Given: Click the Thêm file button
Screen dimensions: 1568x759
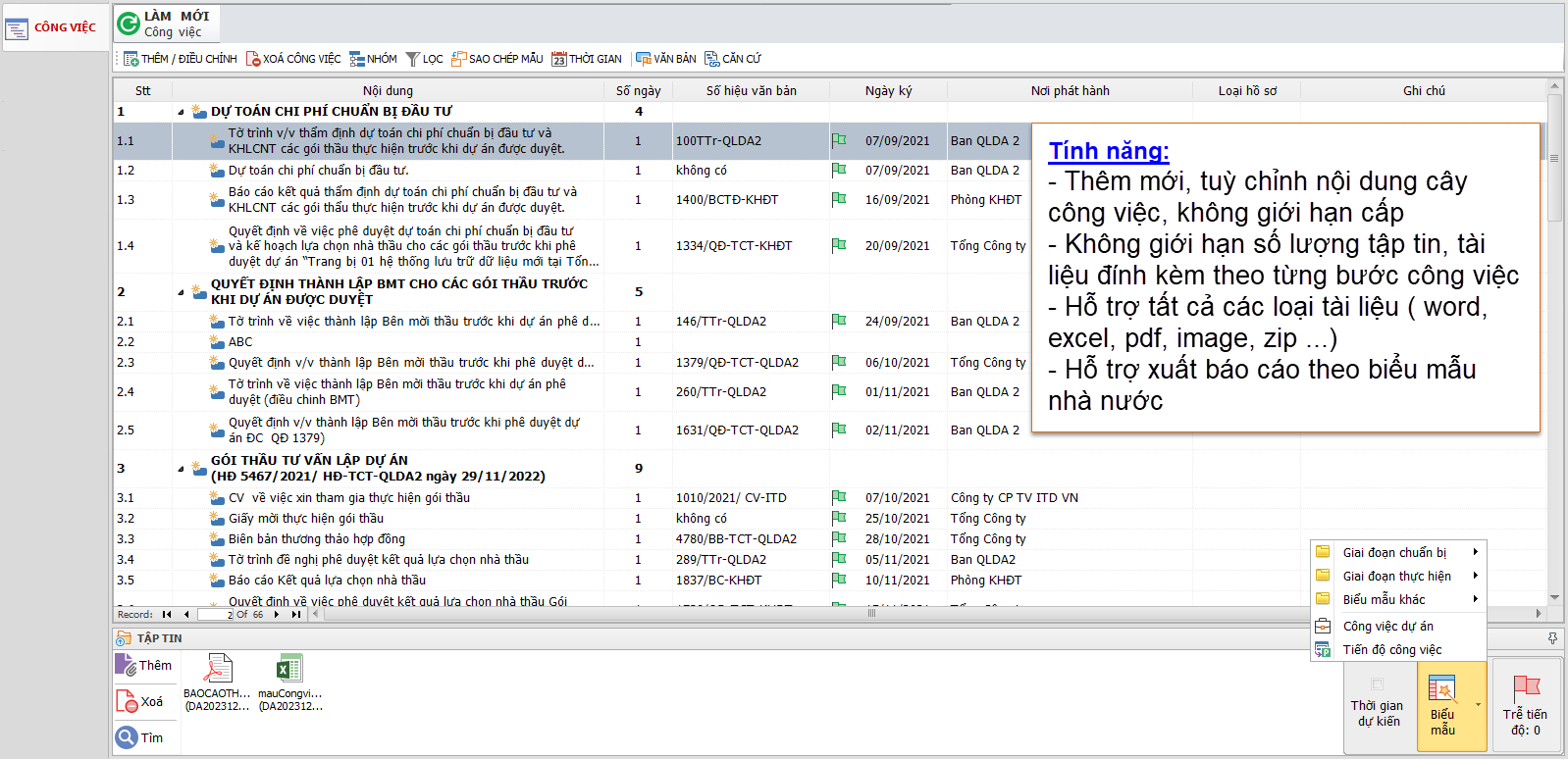Looking at the screenshot, I should 143,666.
